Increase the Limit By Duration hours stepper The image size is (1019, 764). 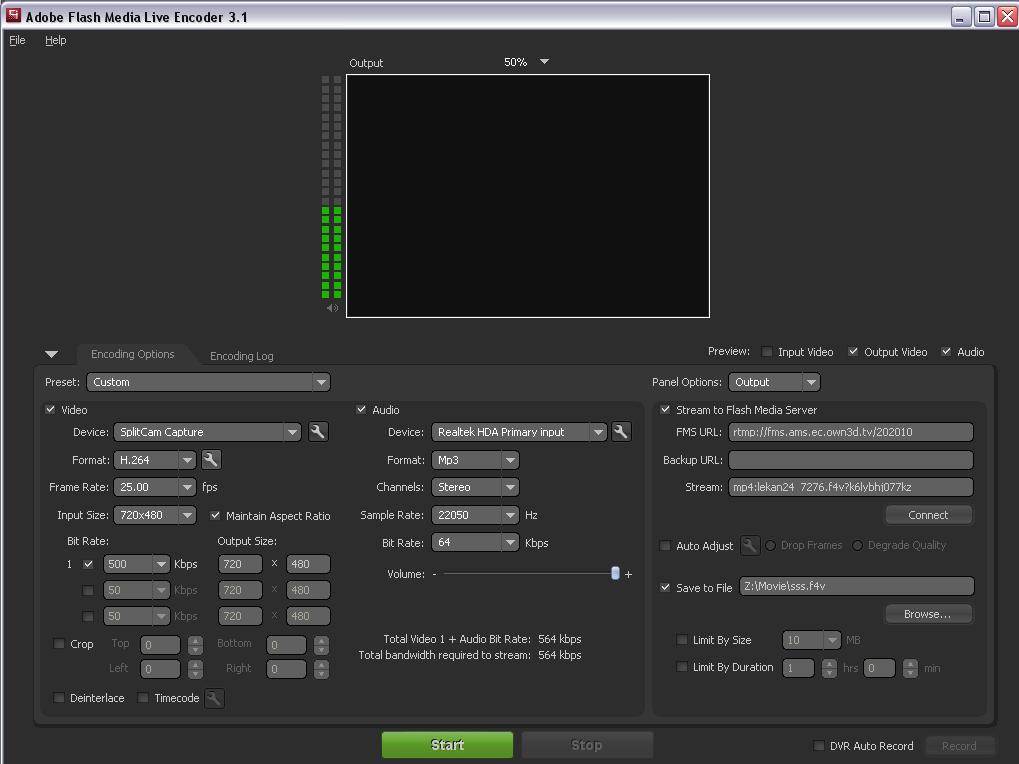point(829,664)
